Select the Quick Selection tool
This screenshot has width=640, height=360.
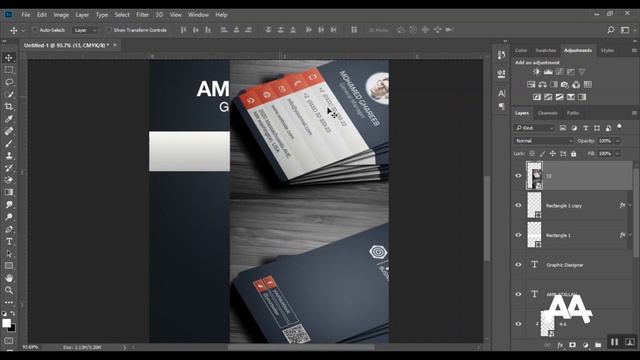(x=9, y=94)
